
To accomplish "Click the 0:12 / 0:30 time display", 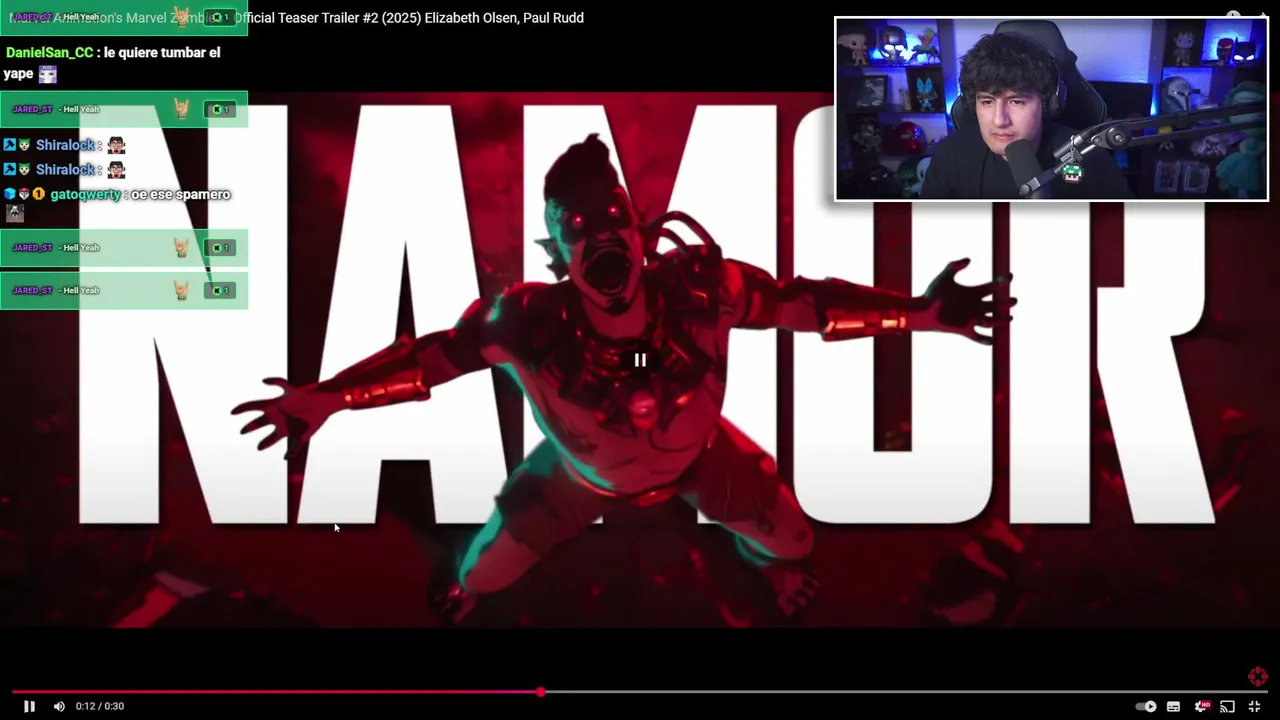I will click(100, 706).
